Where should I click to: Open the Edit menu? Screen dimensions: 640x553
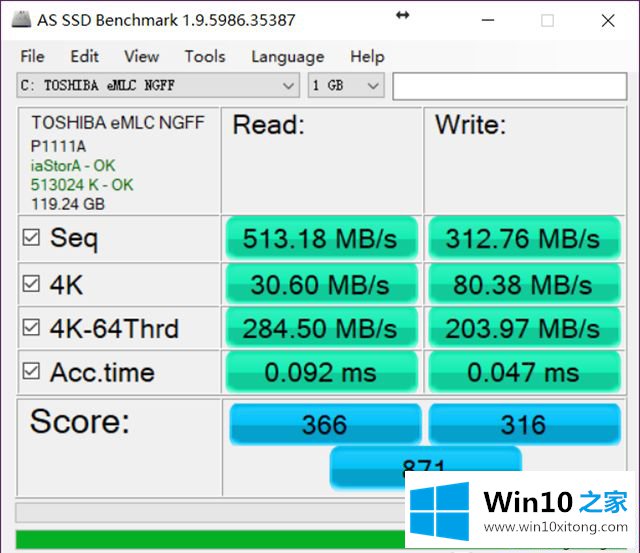84,56
